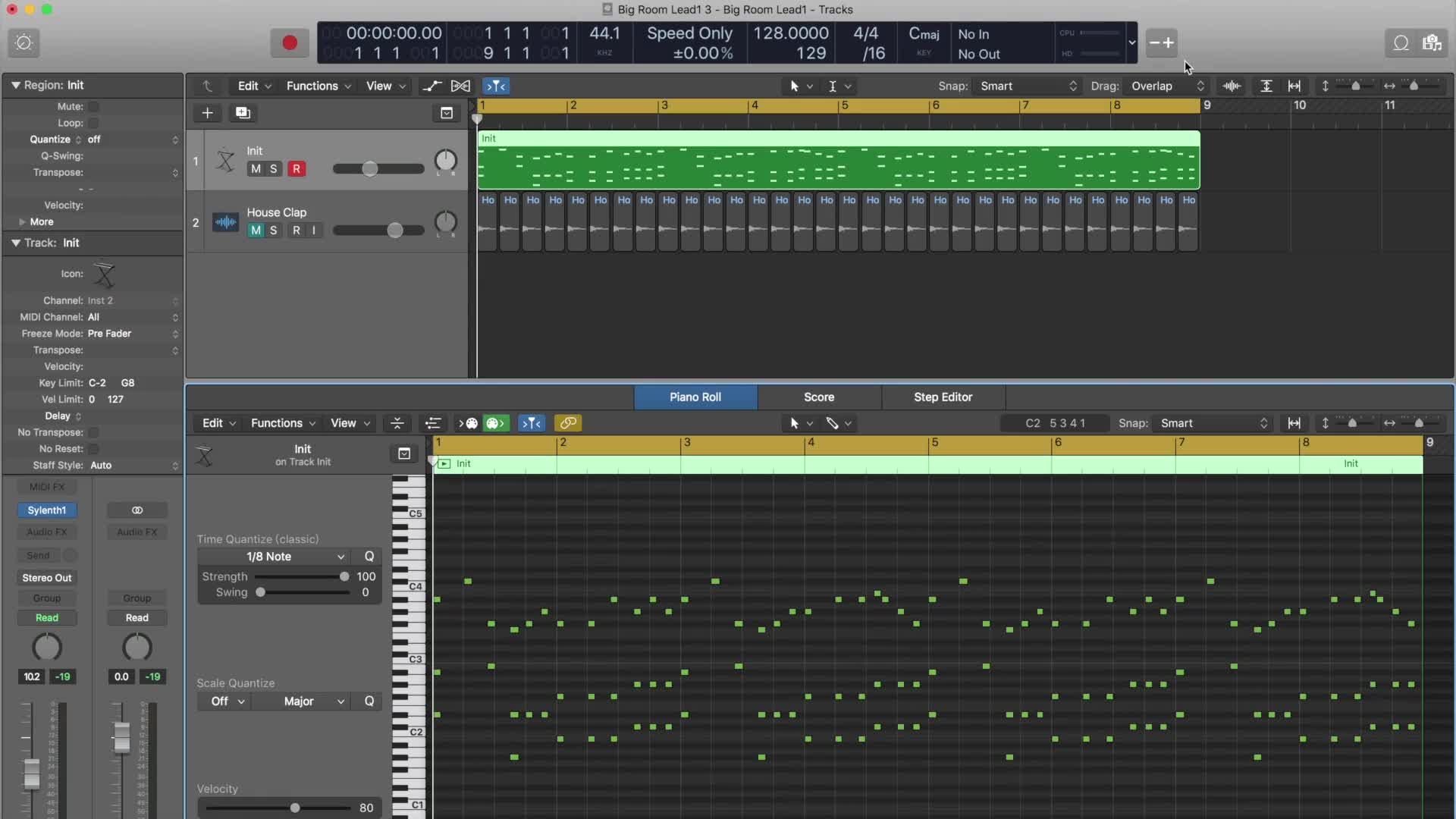Enable the region Mute checkbox
This screenshot has width=1456, height=819.
tap(93, 107)
